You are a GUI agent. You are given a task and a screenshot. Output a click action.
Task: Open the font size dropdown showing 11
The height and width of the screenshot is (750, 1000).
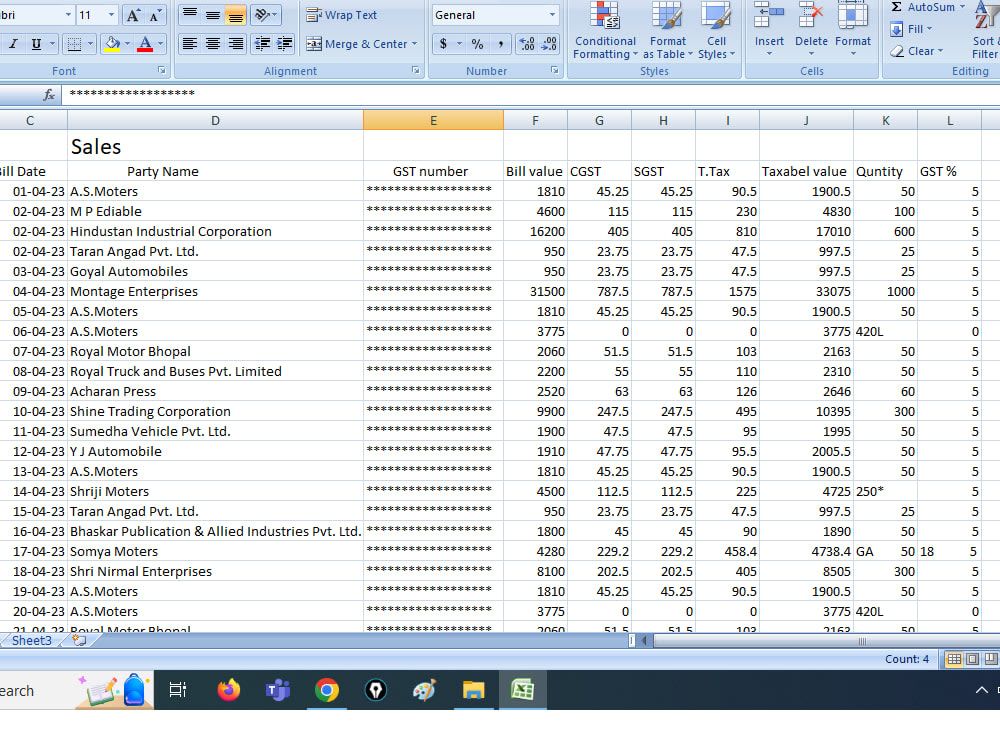(x=110, y=15)
